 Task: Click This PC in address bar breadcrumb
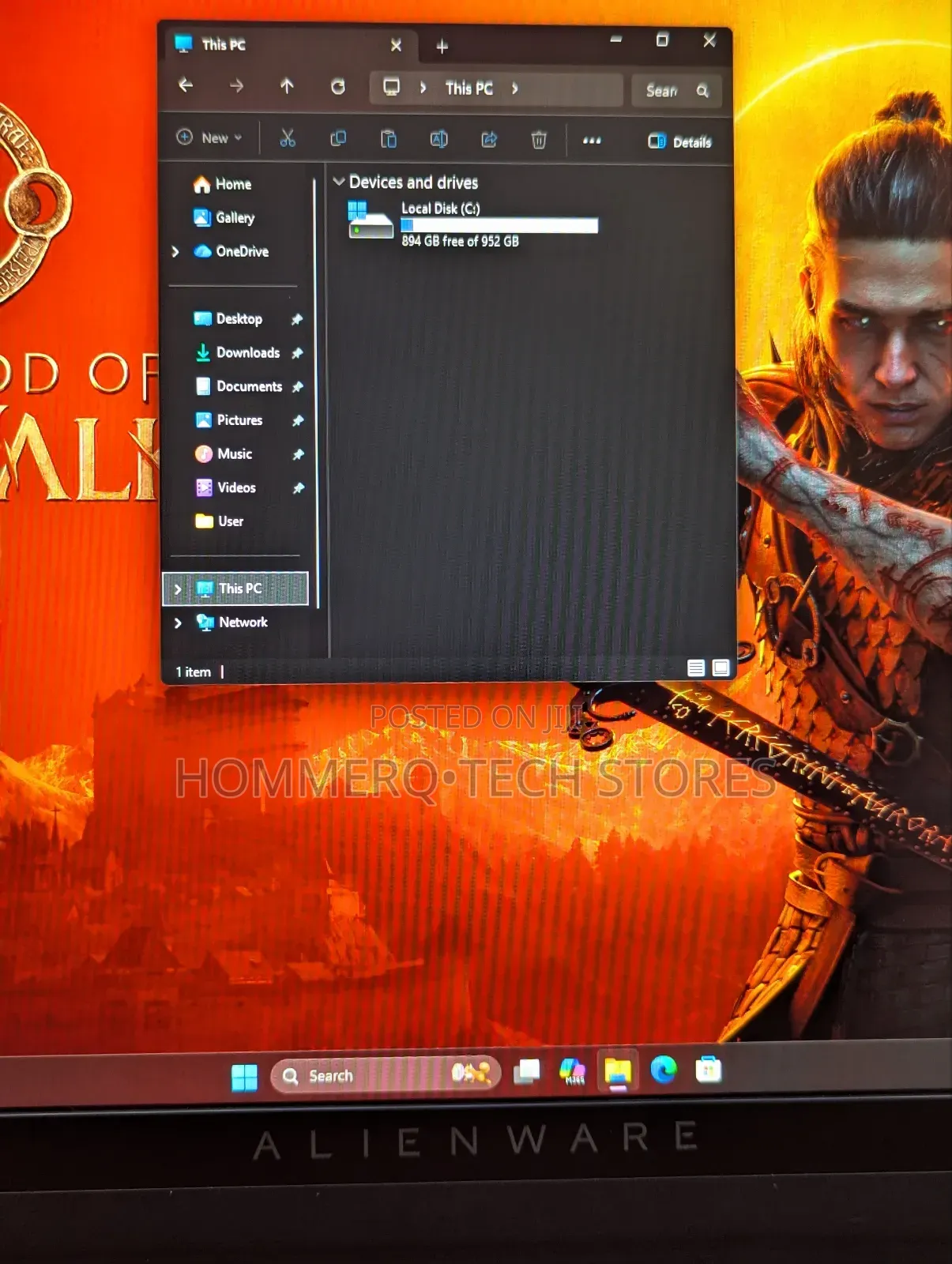469,88
